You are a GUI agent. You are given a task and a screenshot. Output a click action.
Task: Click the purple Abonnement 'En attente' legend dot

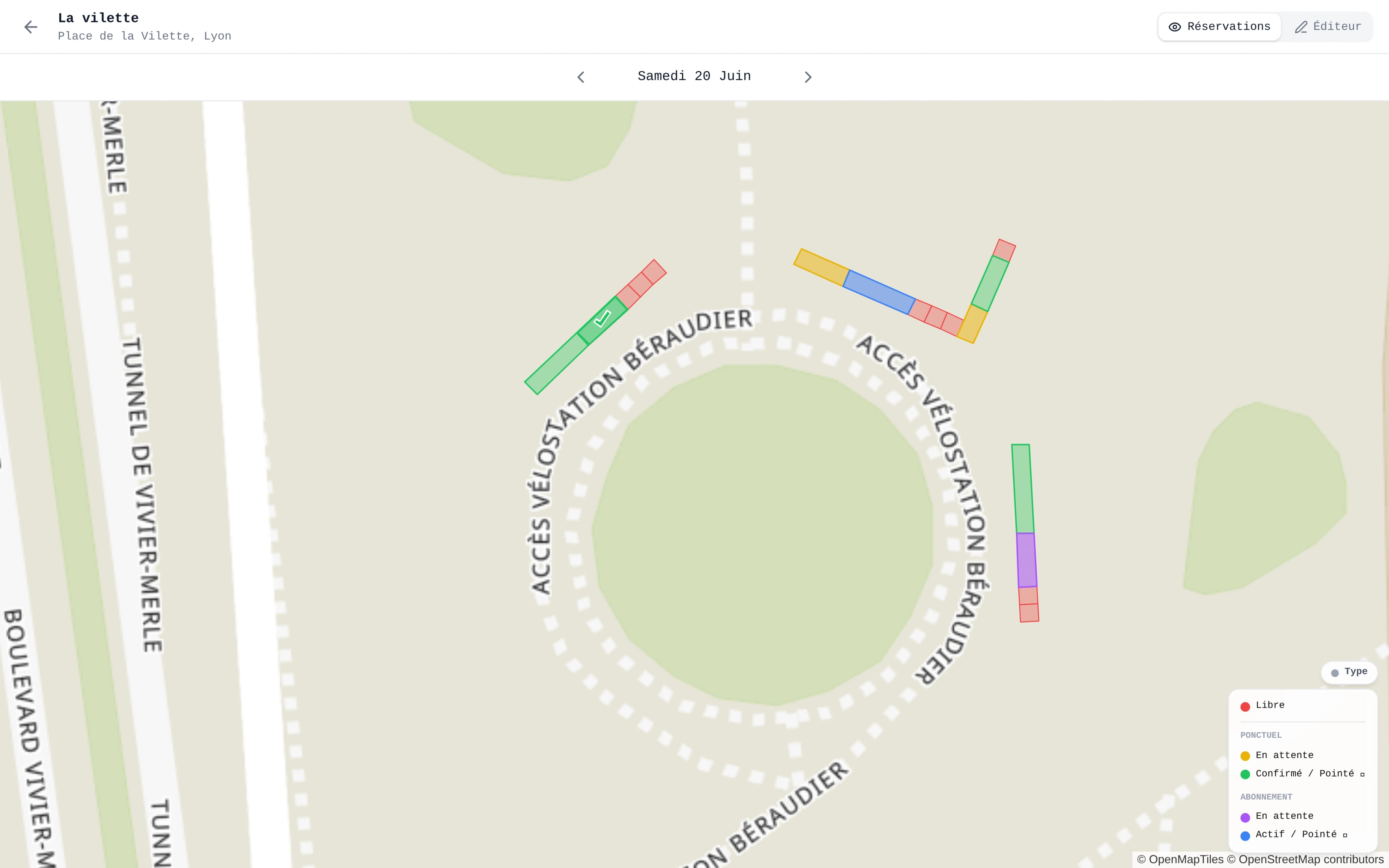(x=1245, y=817)
